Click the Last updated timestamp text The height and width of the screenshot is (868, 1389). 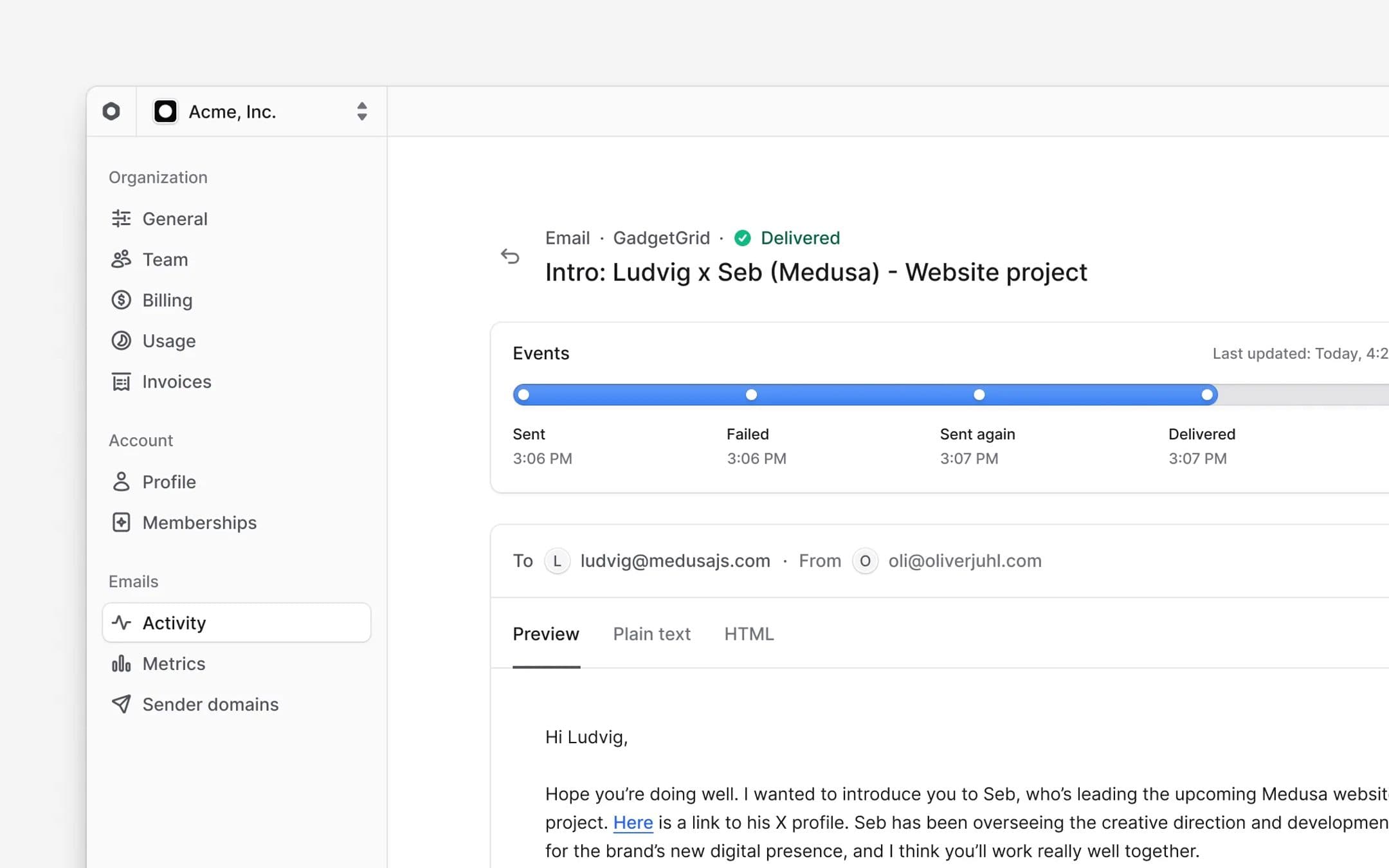1300,354
